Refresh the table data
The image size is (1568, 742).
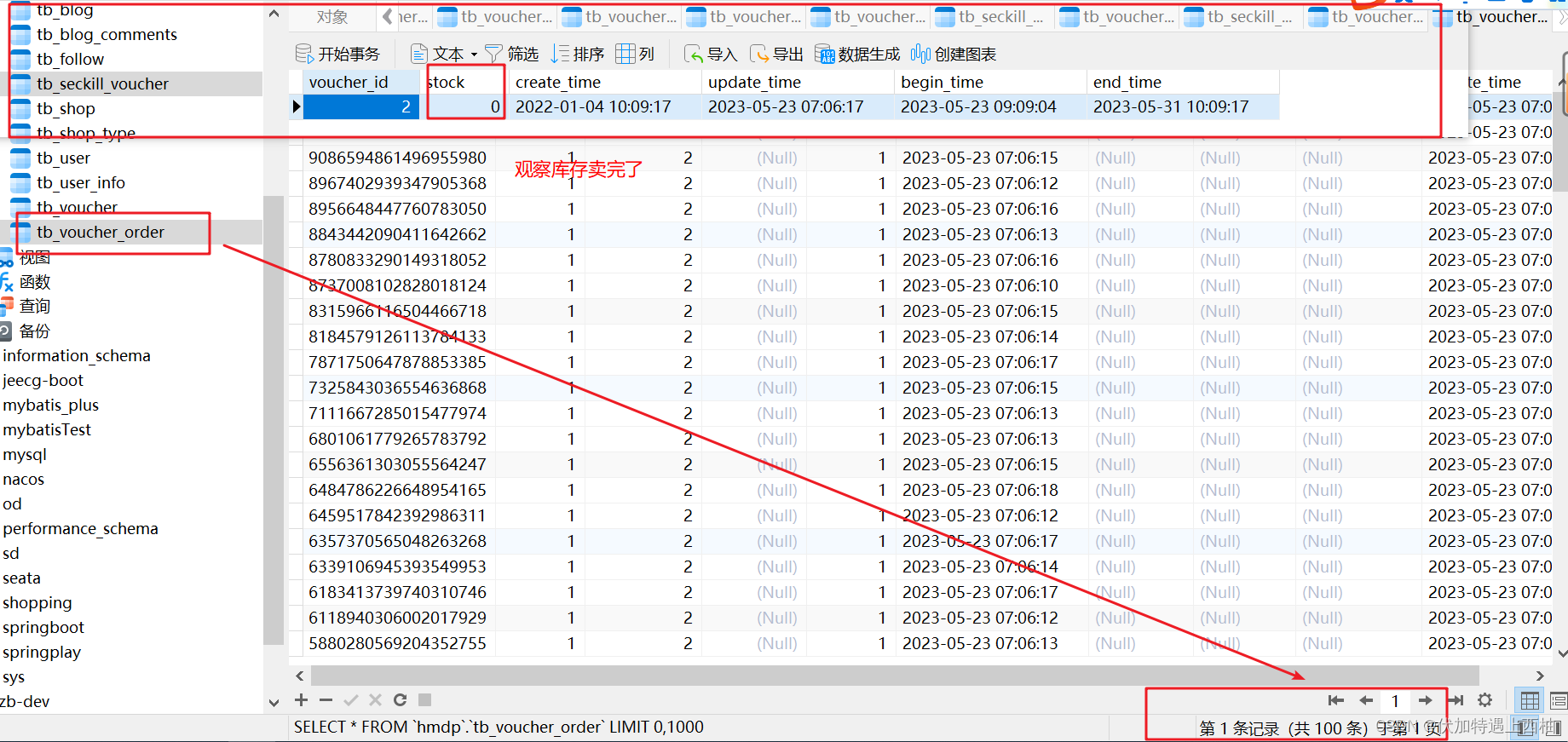point(400,700)
